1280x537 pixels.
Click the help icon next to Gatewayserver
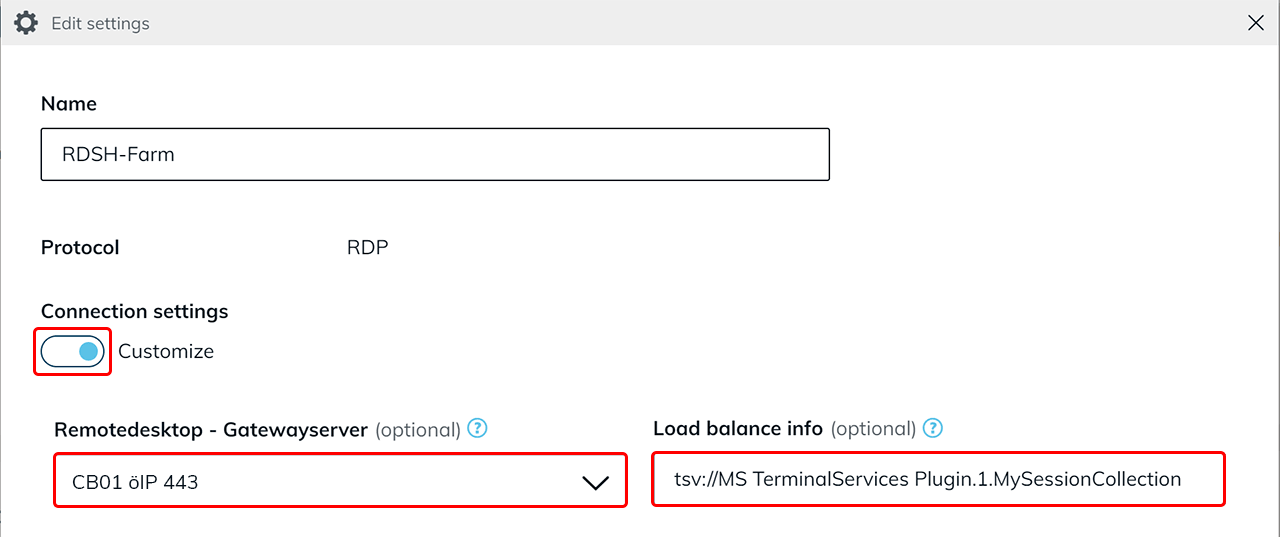click(x=478, y=429)
